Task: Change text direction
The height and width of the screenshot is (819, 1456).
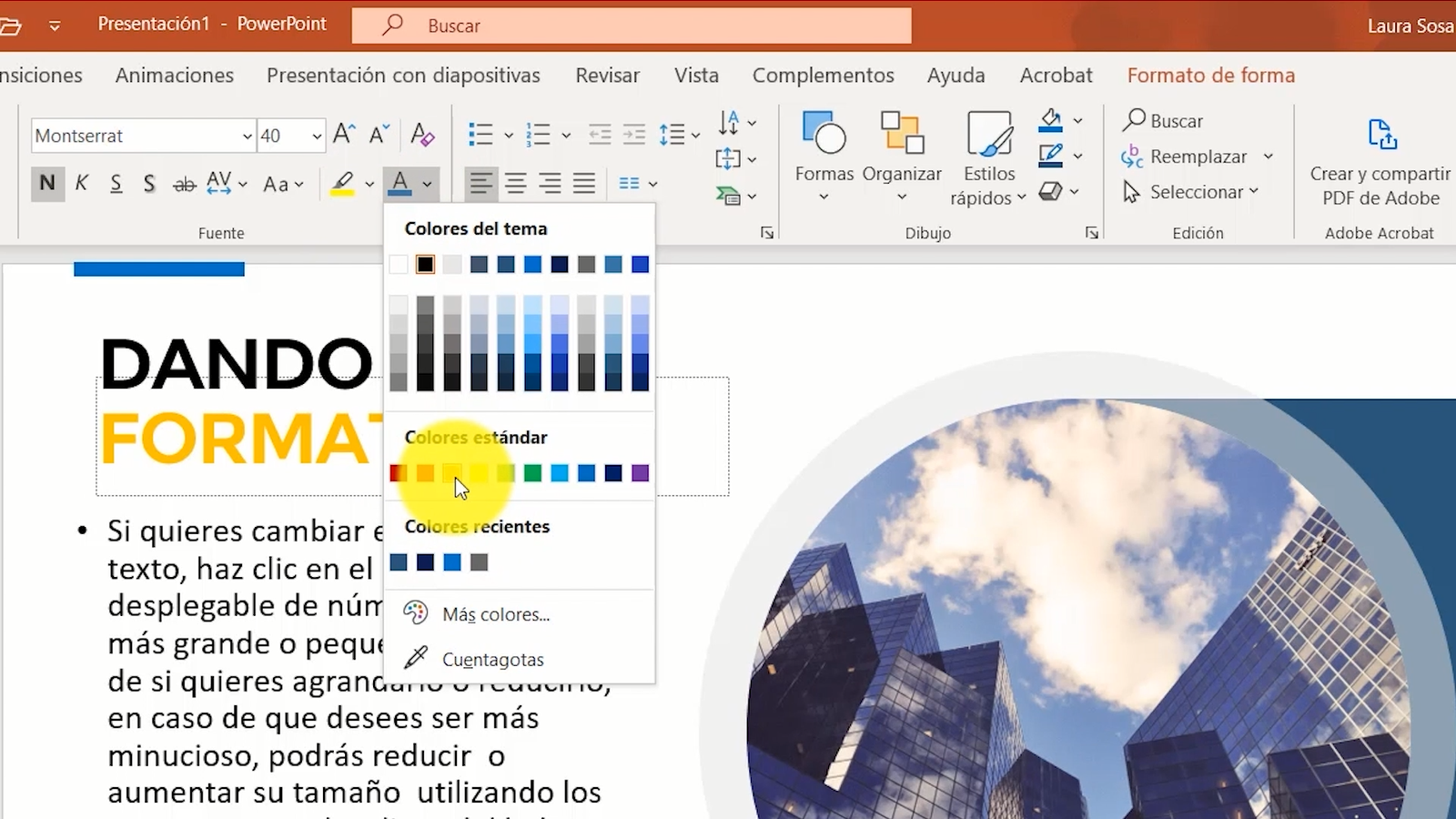Action: click(x=736, y=122)
